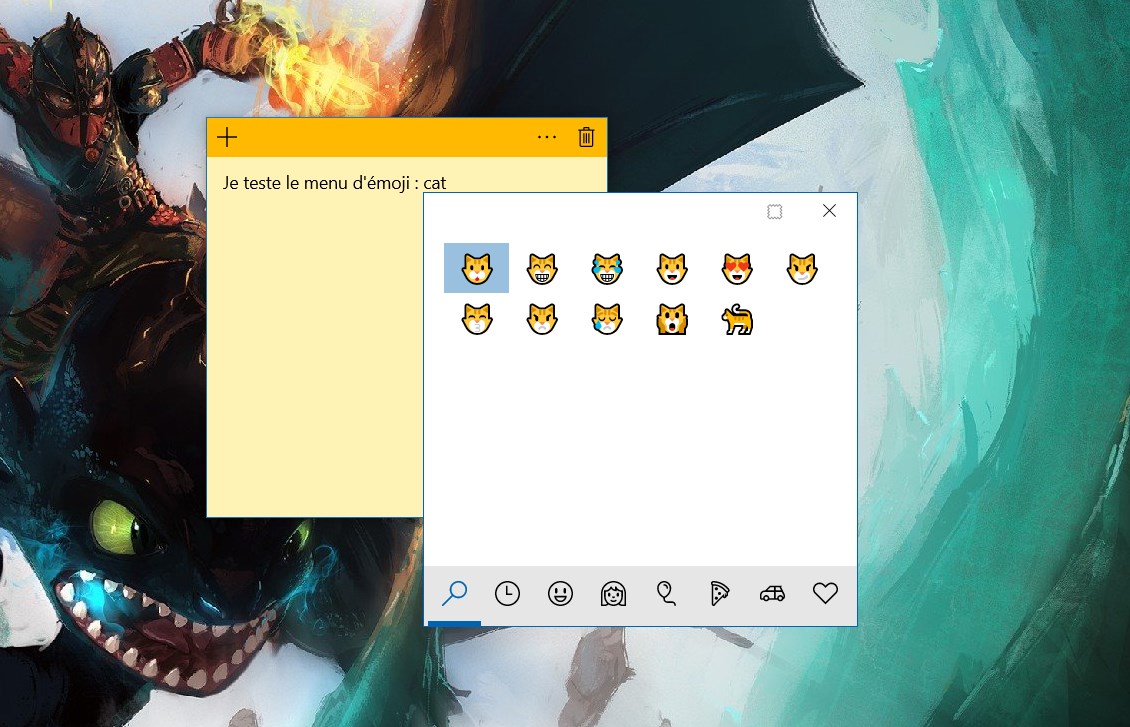Choose the pouting angry cat emoji
This screenshot has width=1130, height=727.
pos(541,319)
